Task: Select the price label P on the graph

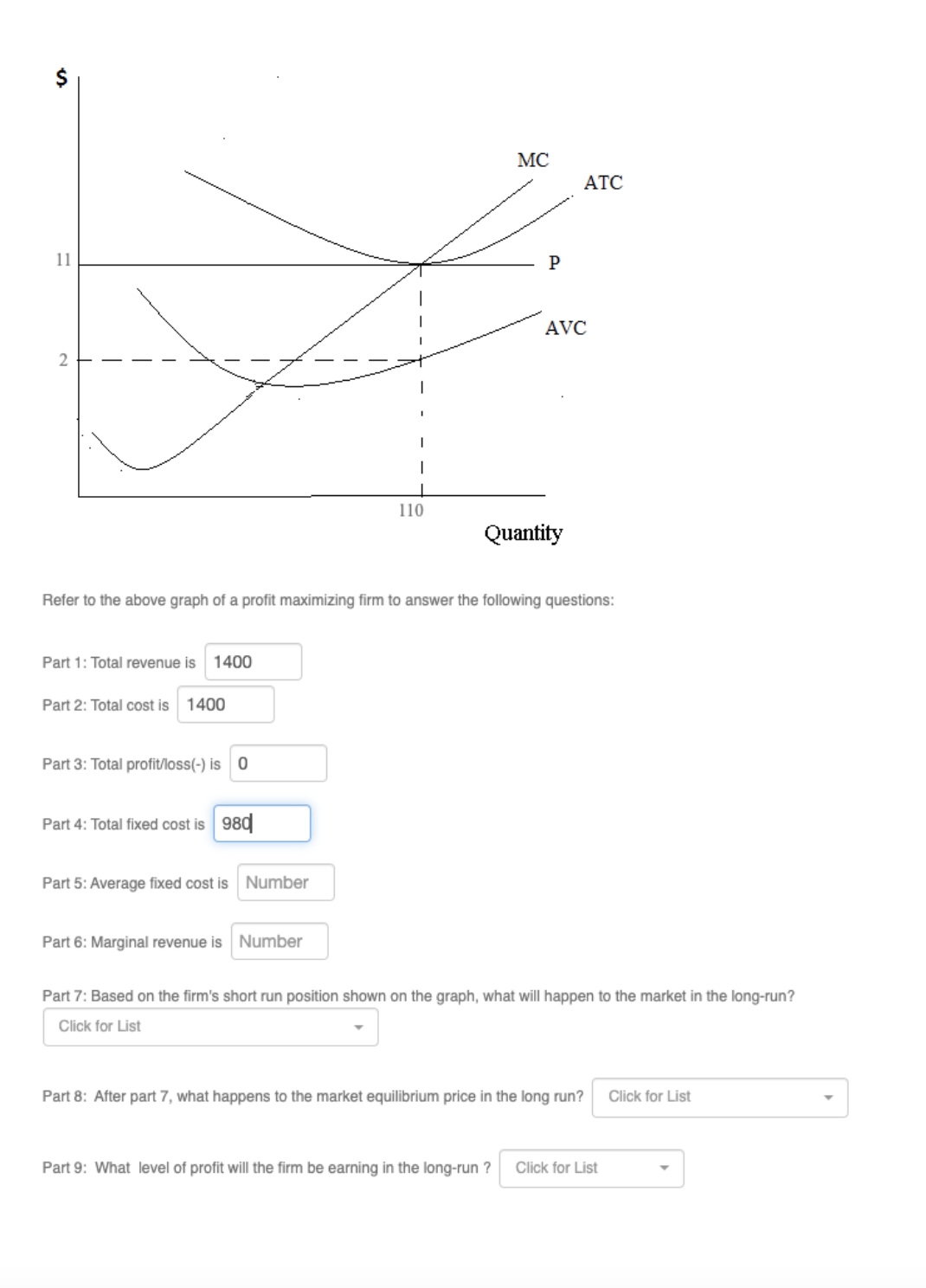Action: (555, 264)
